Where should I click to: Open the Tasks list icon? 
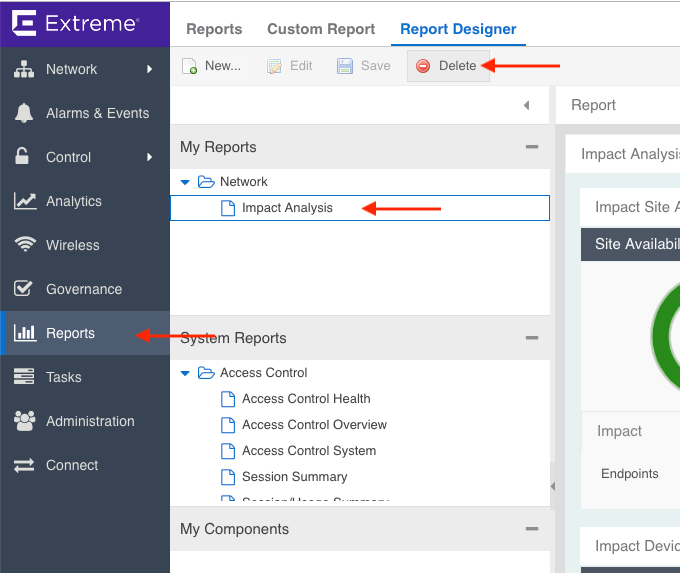[x=24, y=377]
